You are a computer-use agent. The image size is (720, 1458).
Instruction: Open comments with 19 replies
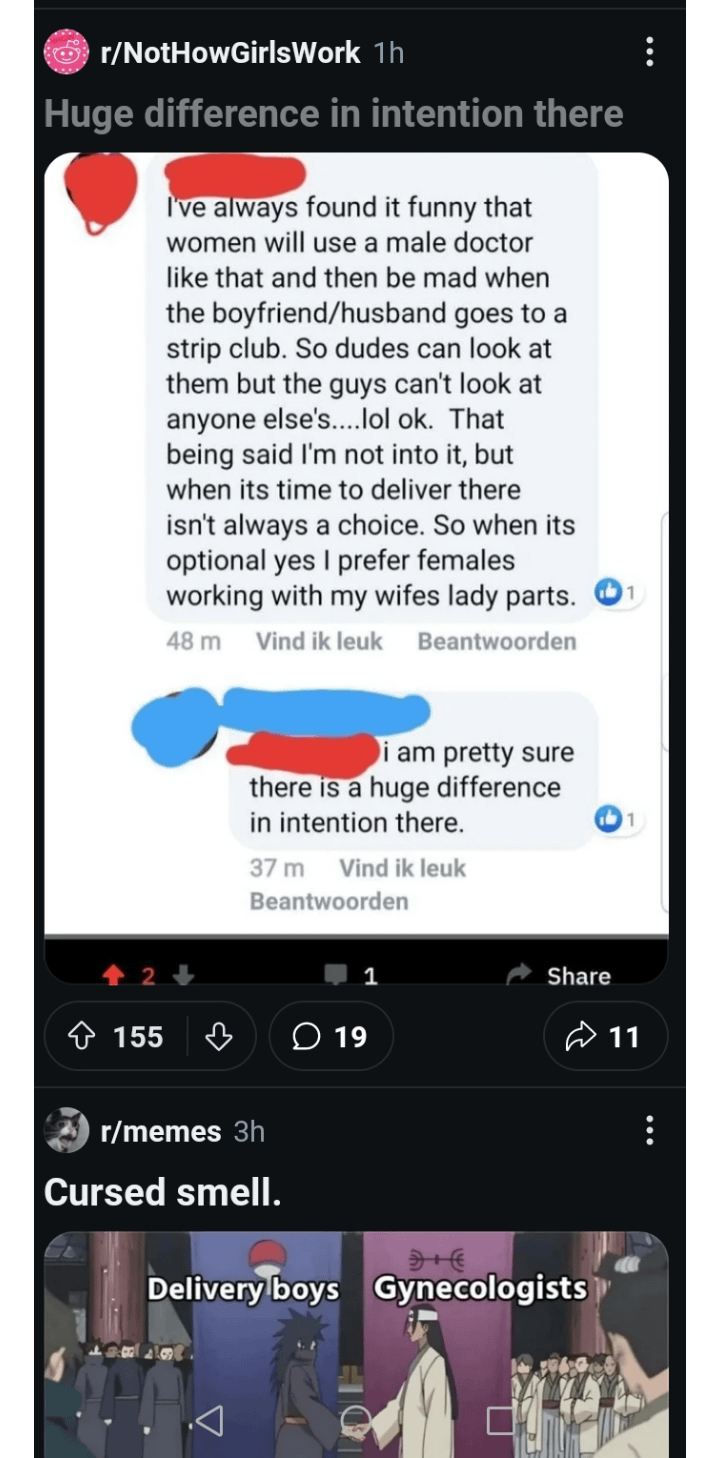(x=330, y=1037)
